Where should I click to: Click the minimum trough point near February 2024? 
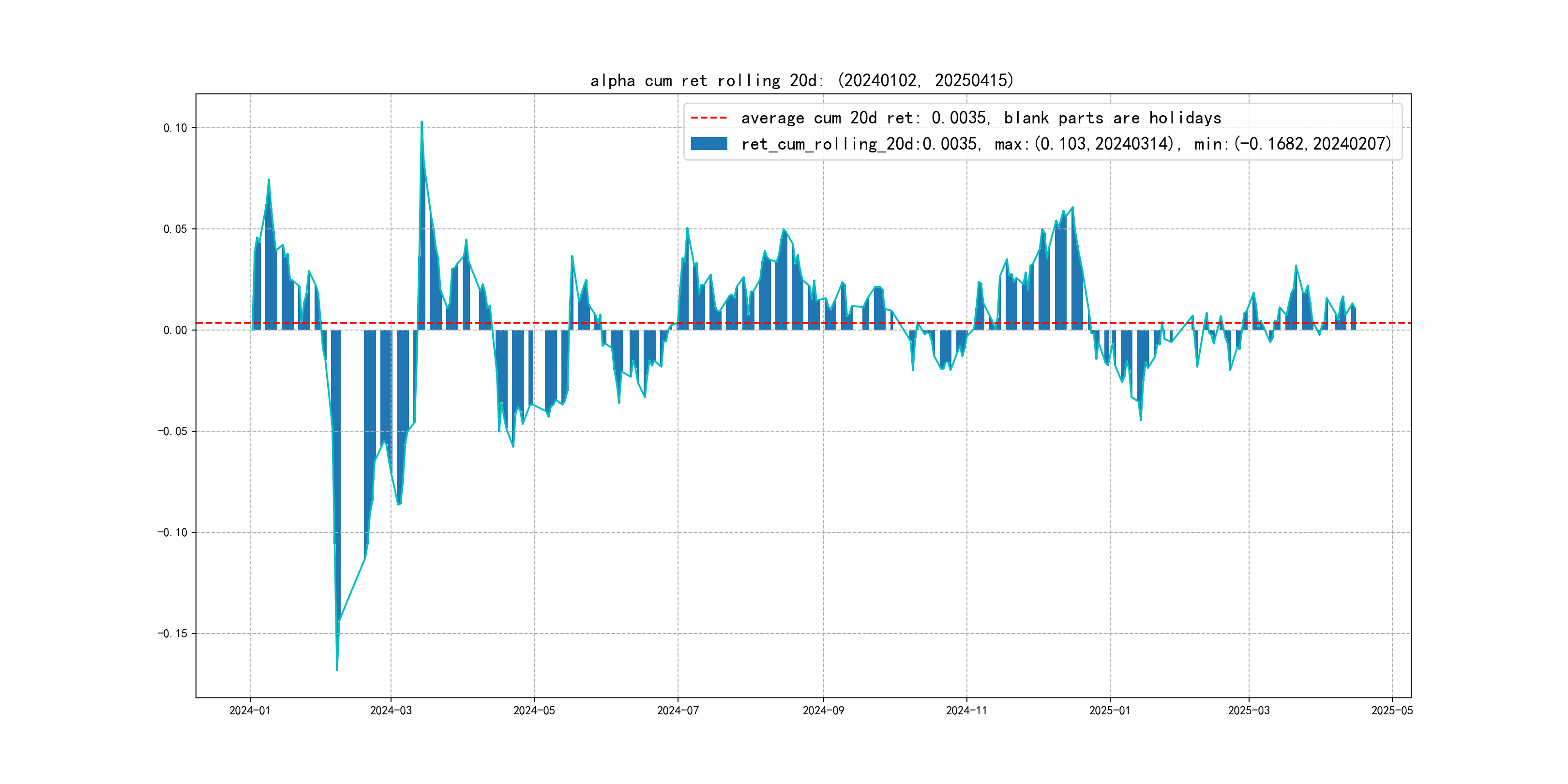[337, 670]
